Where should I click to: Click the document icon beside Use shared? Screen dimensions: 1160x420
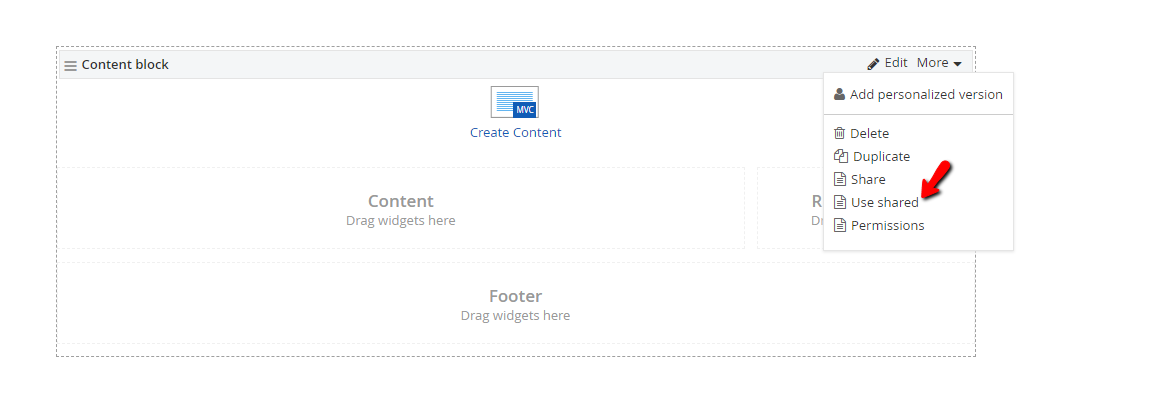pos(840,202)
